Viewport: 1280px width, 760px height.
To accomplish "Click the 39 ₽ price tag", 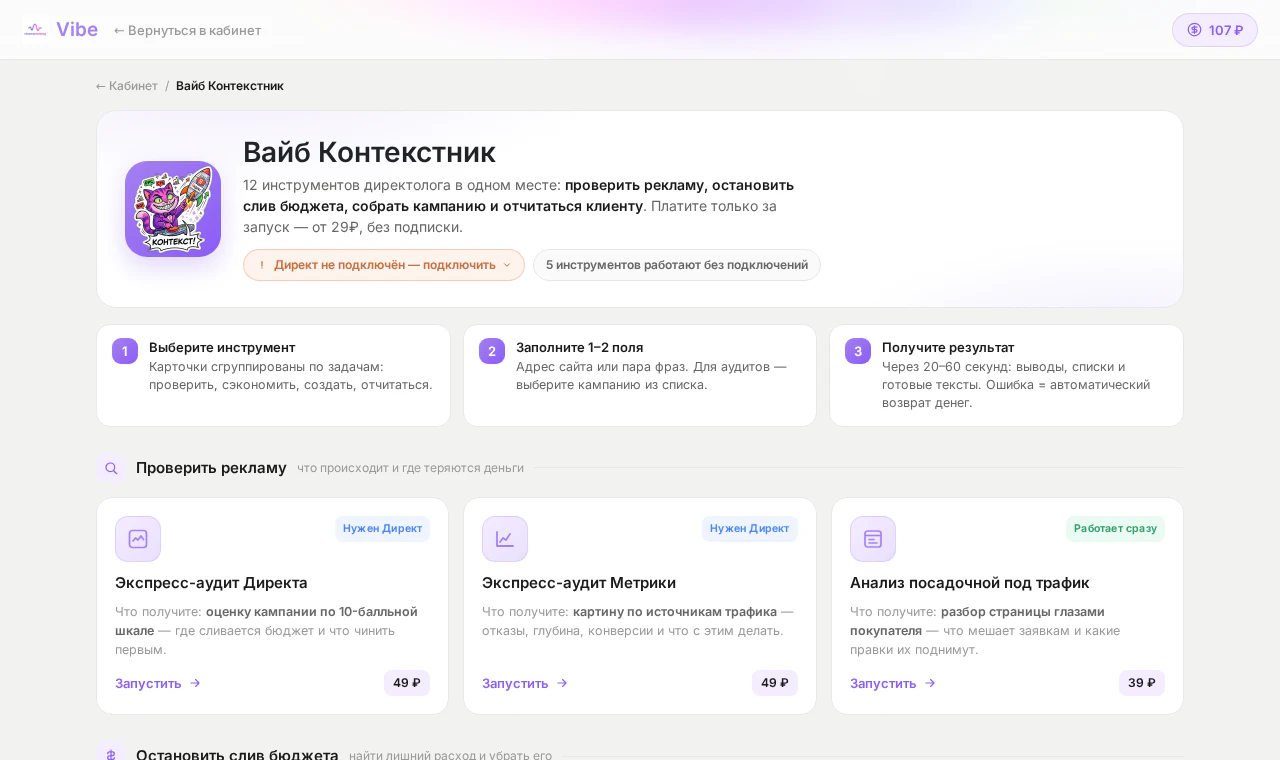I will click(x=1142, y=683).
